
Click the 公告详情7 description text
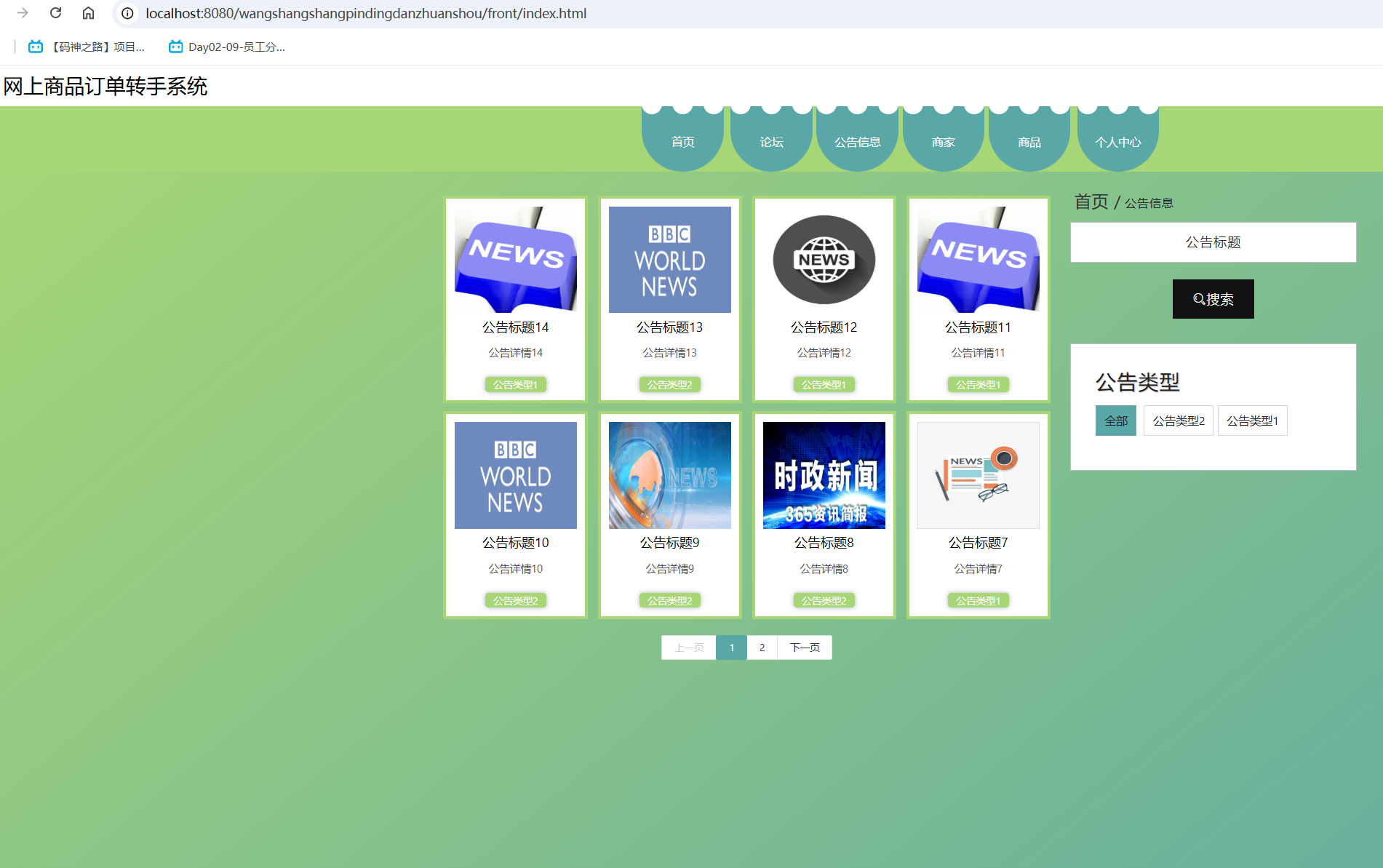pos(979,569)
